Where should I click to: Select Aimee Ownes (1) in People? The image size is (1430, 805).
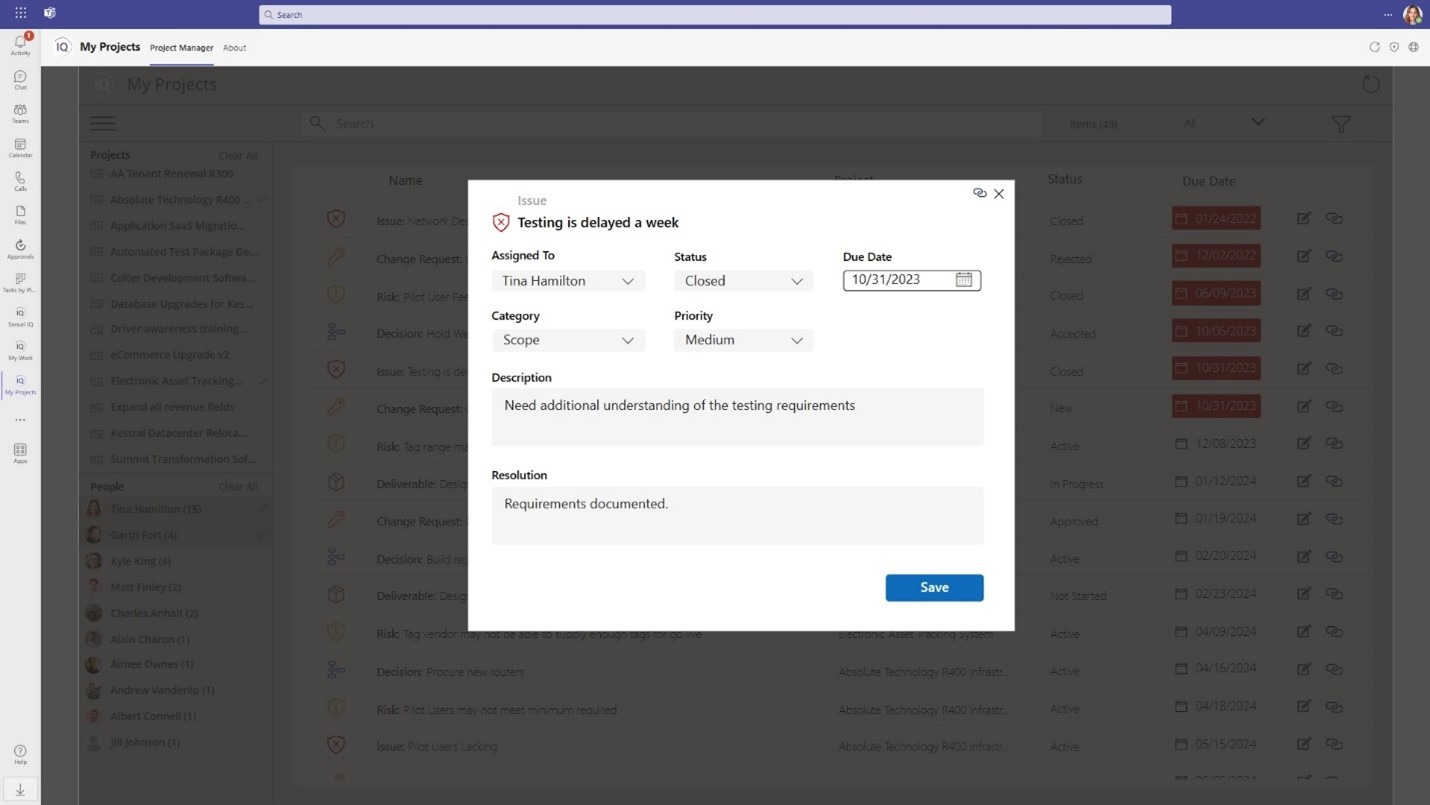coord(175,664)
